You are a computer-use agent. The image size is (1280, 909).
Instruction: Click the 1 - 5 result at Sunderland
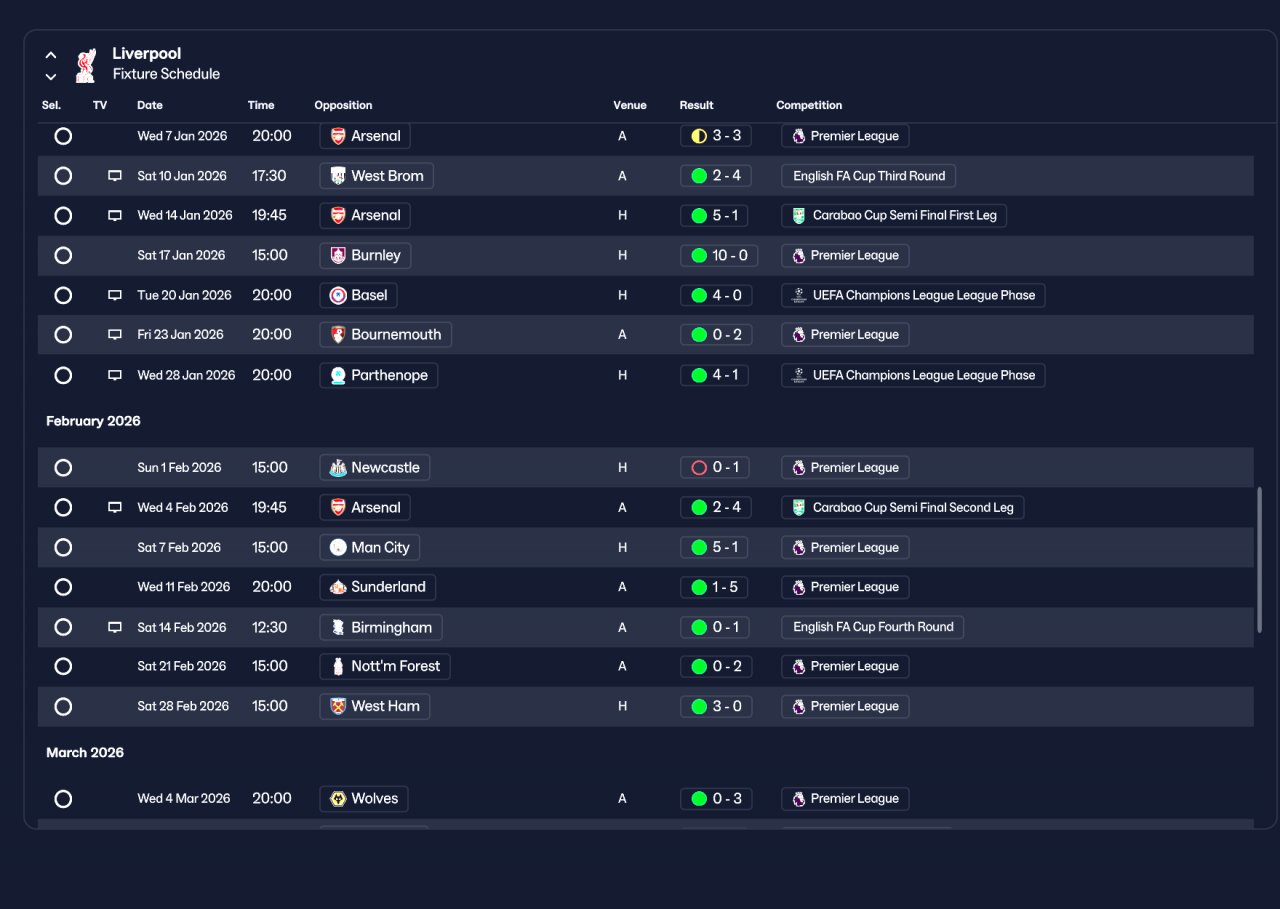715,587
